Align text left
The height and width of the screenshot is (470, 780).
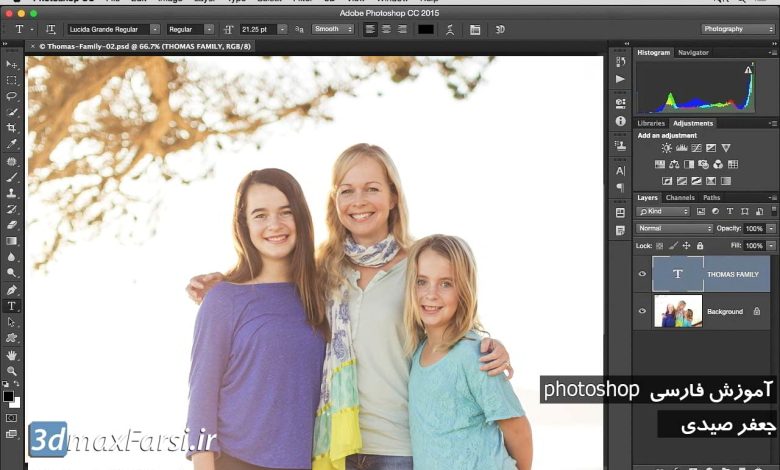370,29
